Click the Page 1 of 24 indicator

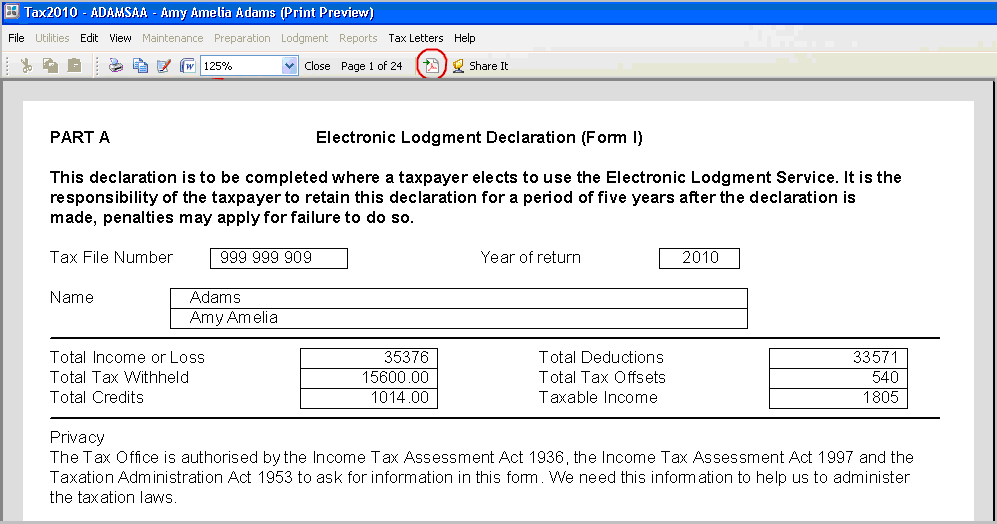[371, 66]
